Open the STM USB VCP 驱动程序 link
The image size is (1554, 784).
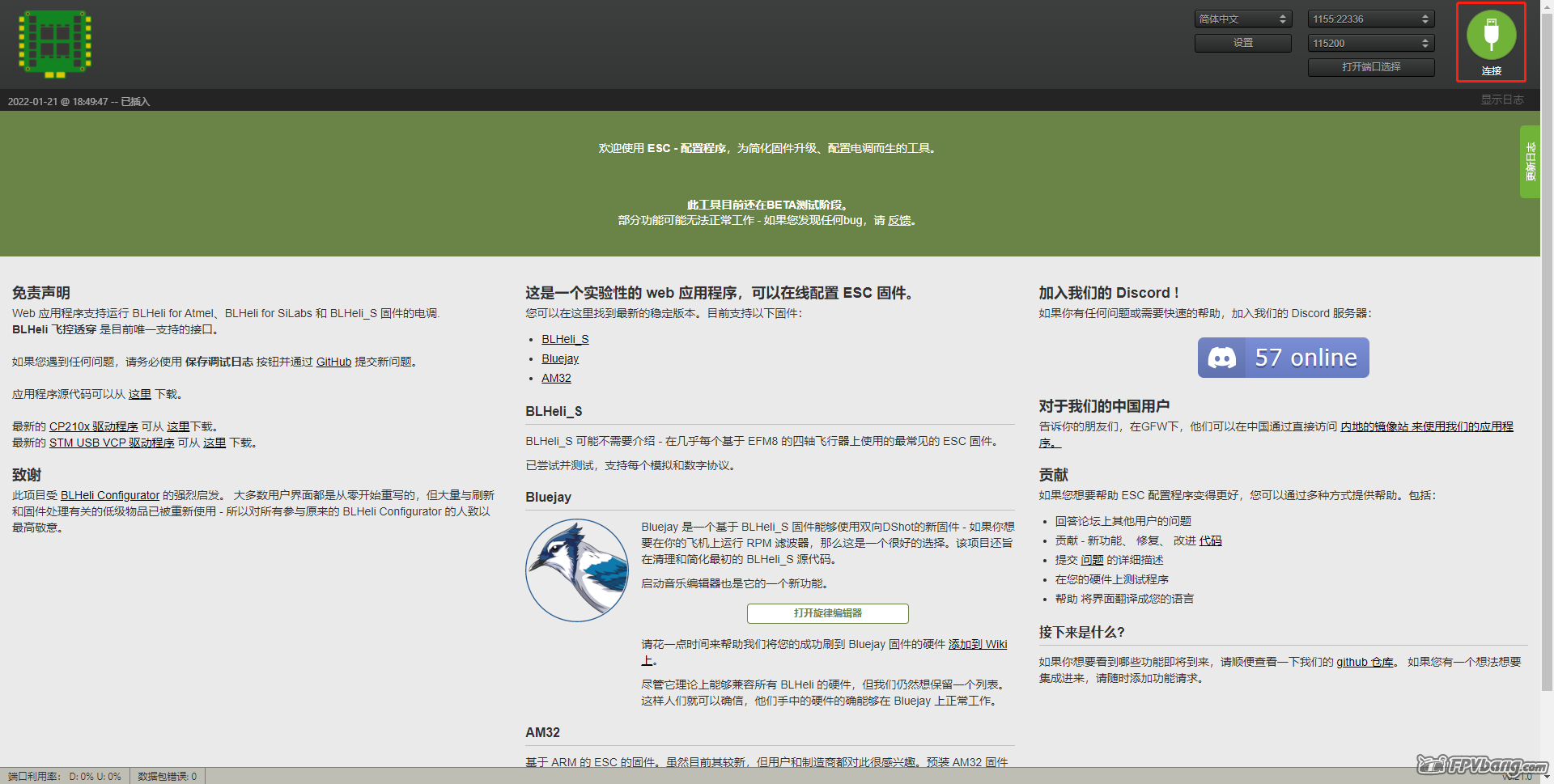click(112, 443)
